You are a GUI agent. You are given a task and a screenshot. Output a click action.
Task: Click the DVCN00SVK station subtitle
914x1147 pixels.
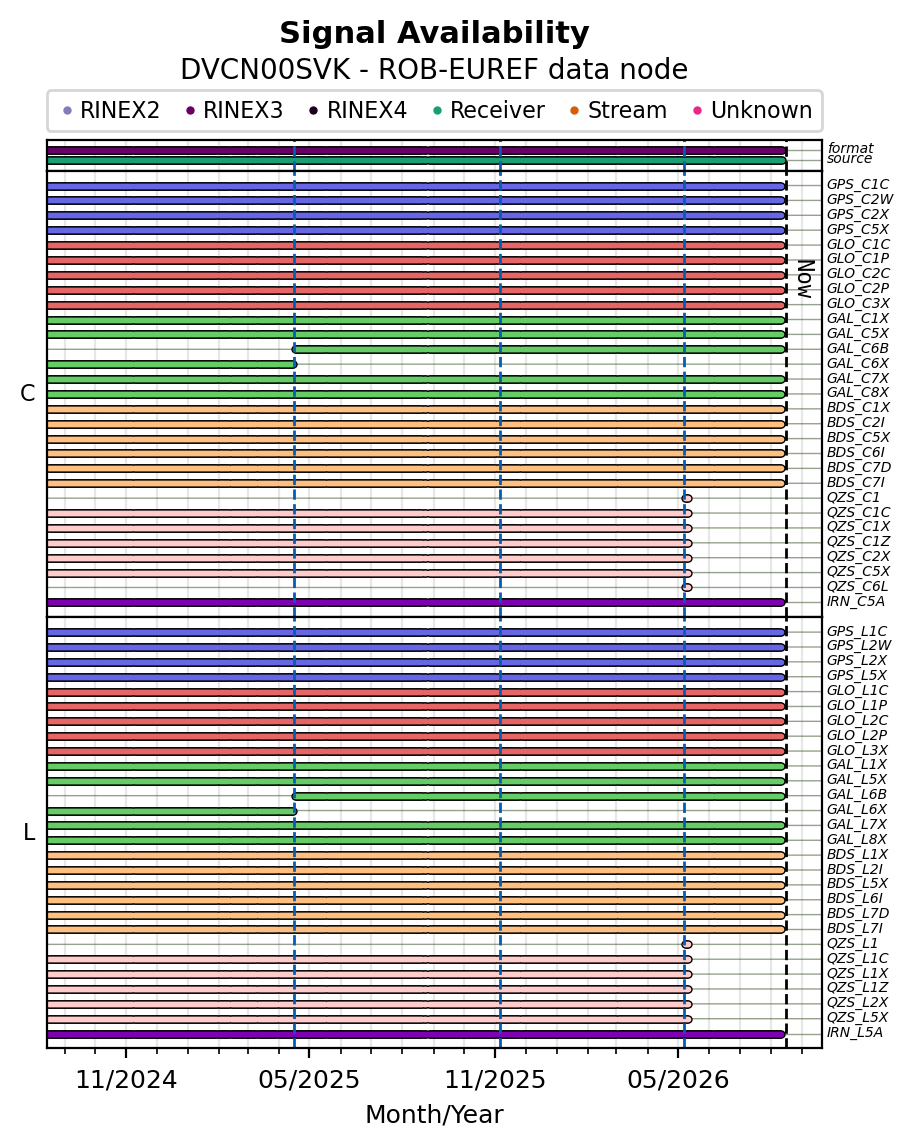(x=434, y=69)
